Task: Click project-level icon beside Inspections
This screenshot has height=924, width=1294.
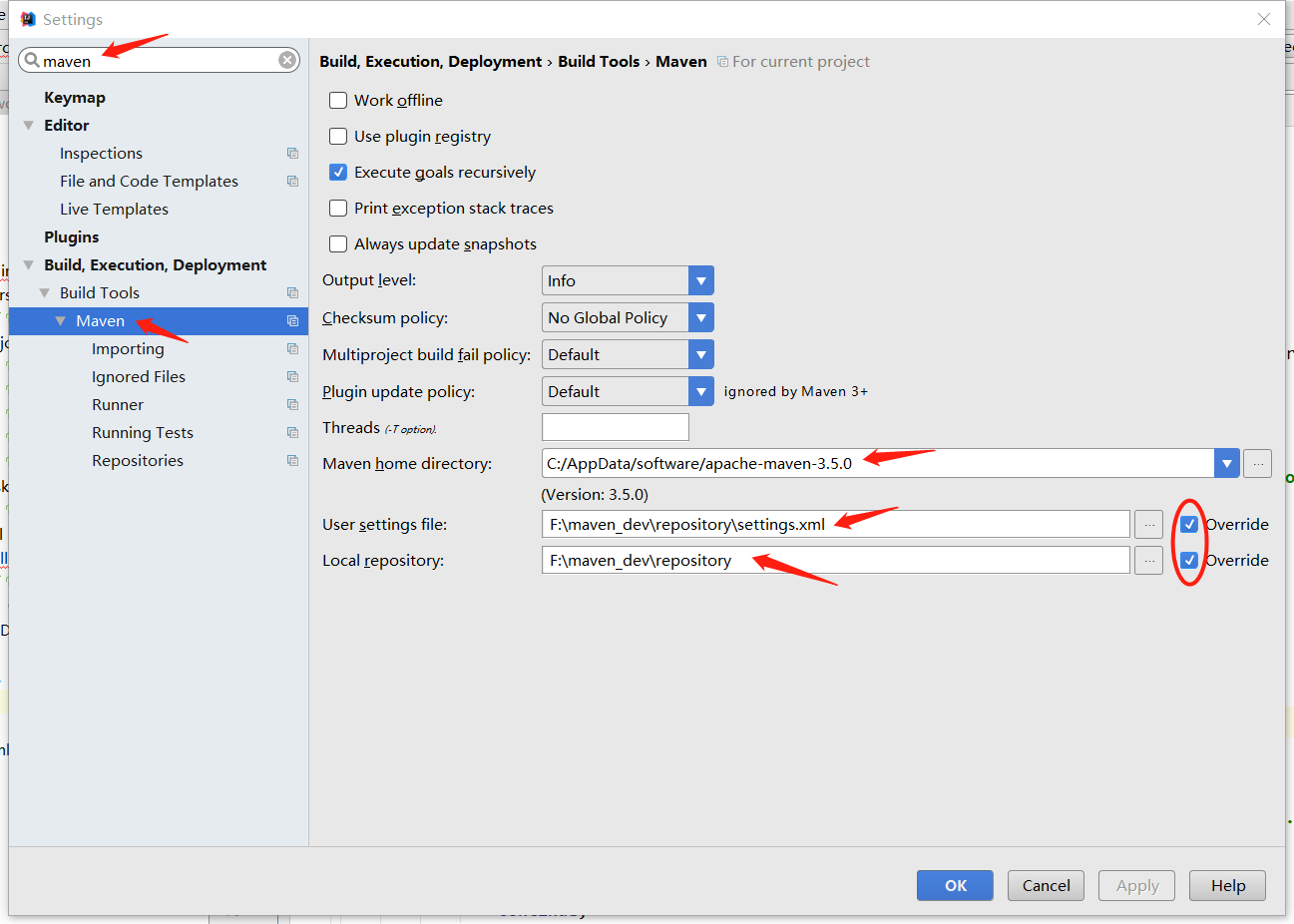Action: 292,153
